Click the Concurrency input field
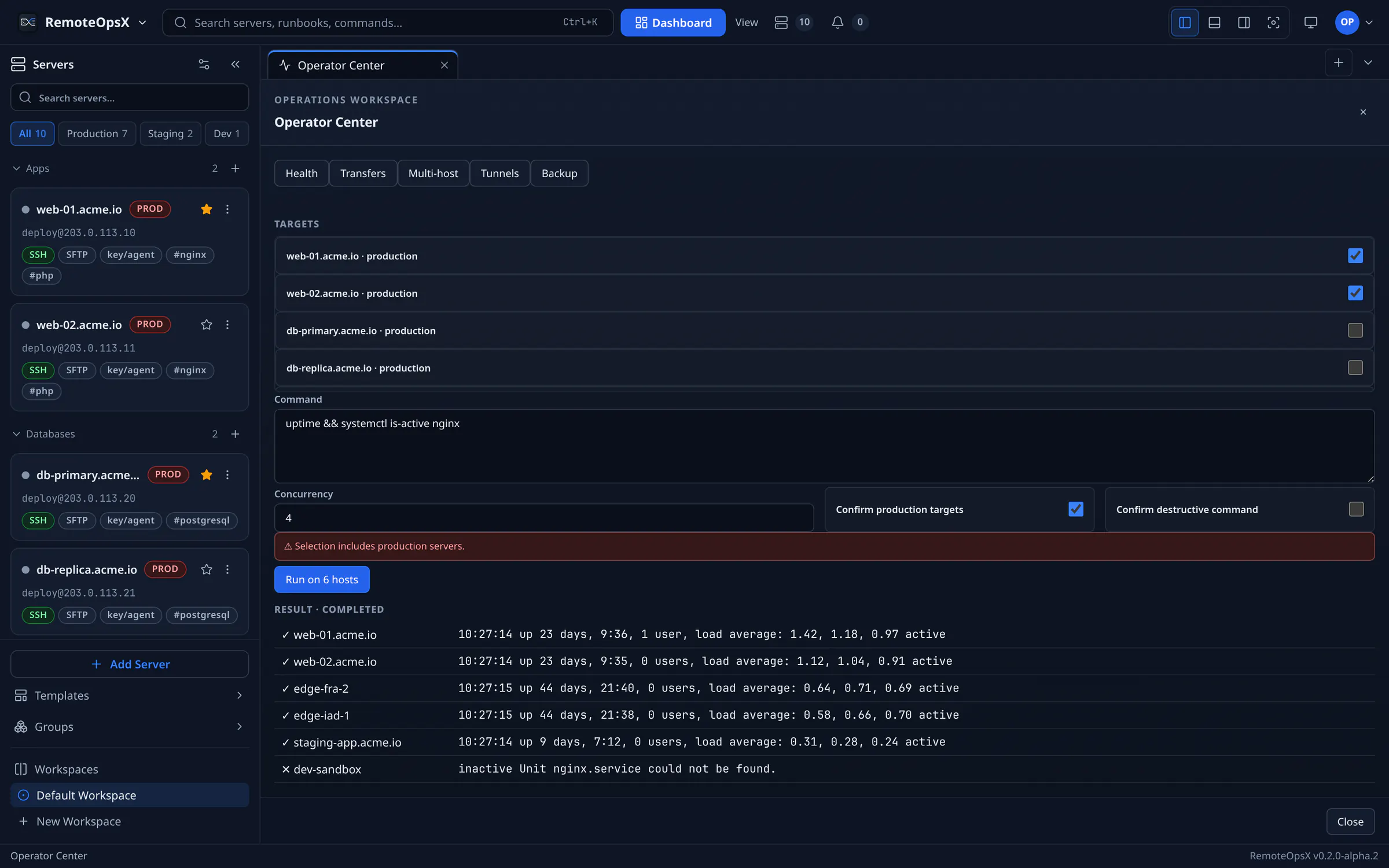Viewport: 1389px width, 868px height. (x=544, y=518)
